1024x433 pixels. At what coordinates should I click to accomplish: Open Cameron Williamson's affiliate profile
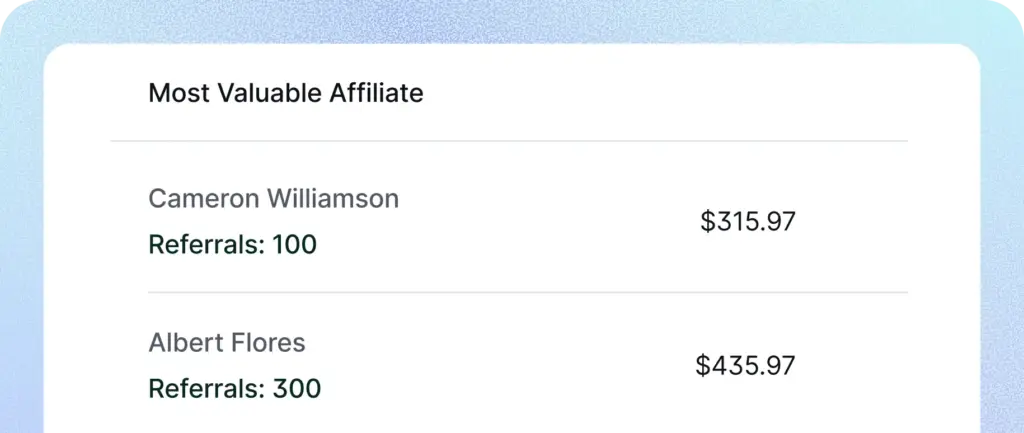point(273,199)
